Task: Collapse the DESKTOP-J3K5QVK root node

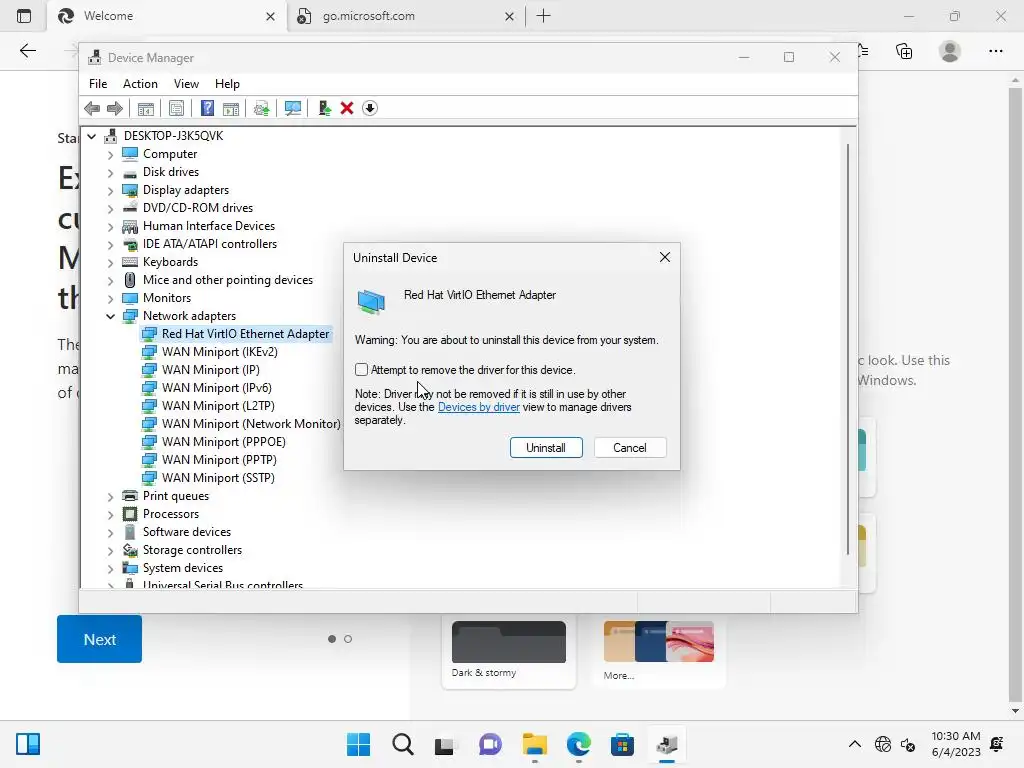Action: (91, 136)
